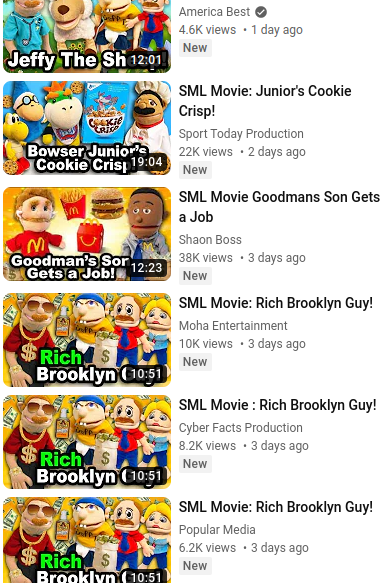Open the Moha Entertainment Rich Brooklyn Guy thumbnail
This screenshot has width=382, height=583.
[87, 340]
